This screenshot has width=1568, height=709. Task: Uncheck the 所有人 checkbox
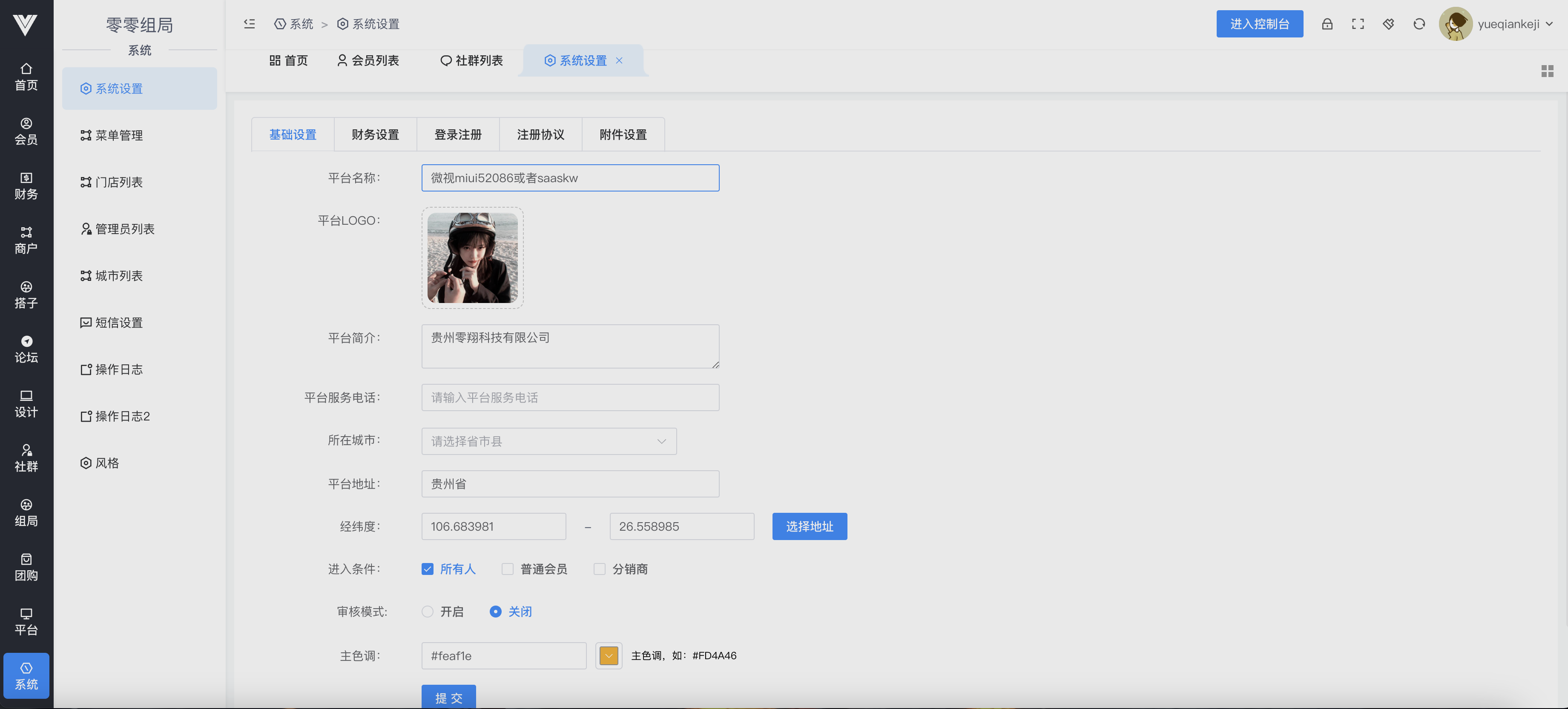coord(427,569)
